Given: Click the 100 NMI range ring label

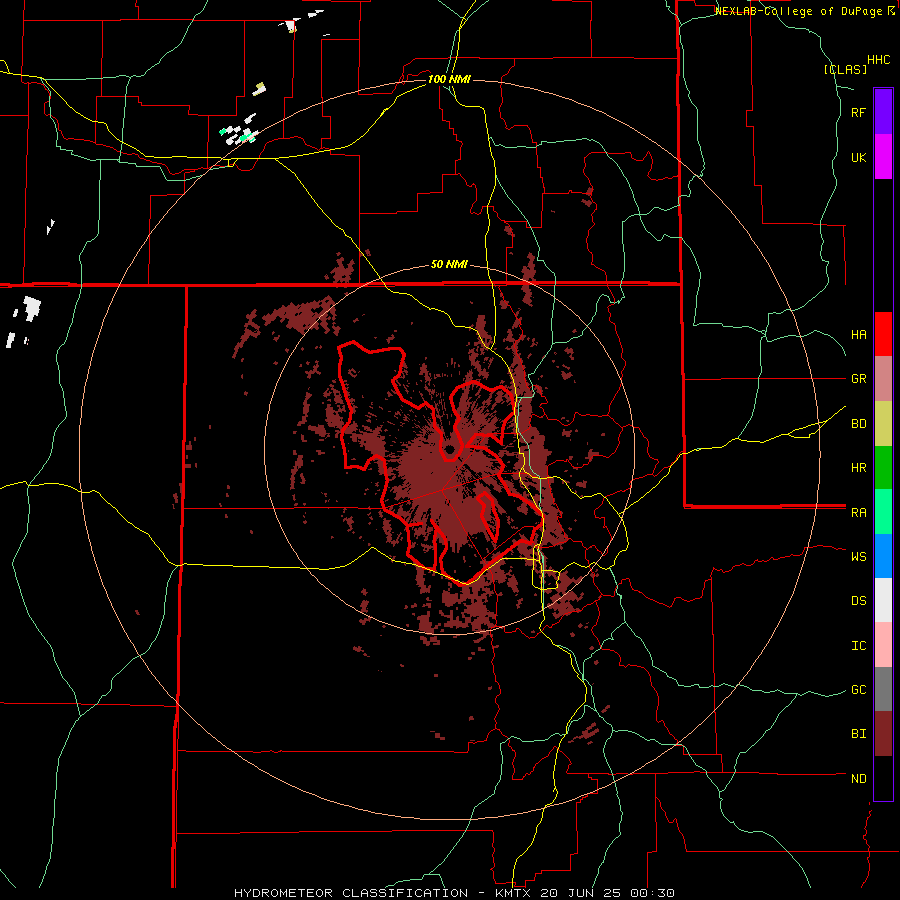Looking at the screenshot, I should 449,79.
